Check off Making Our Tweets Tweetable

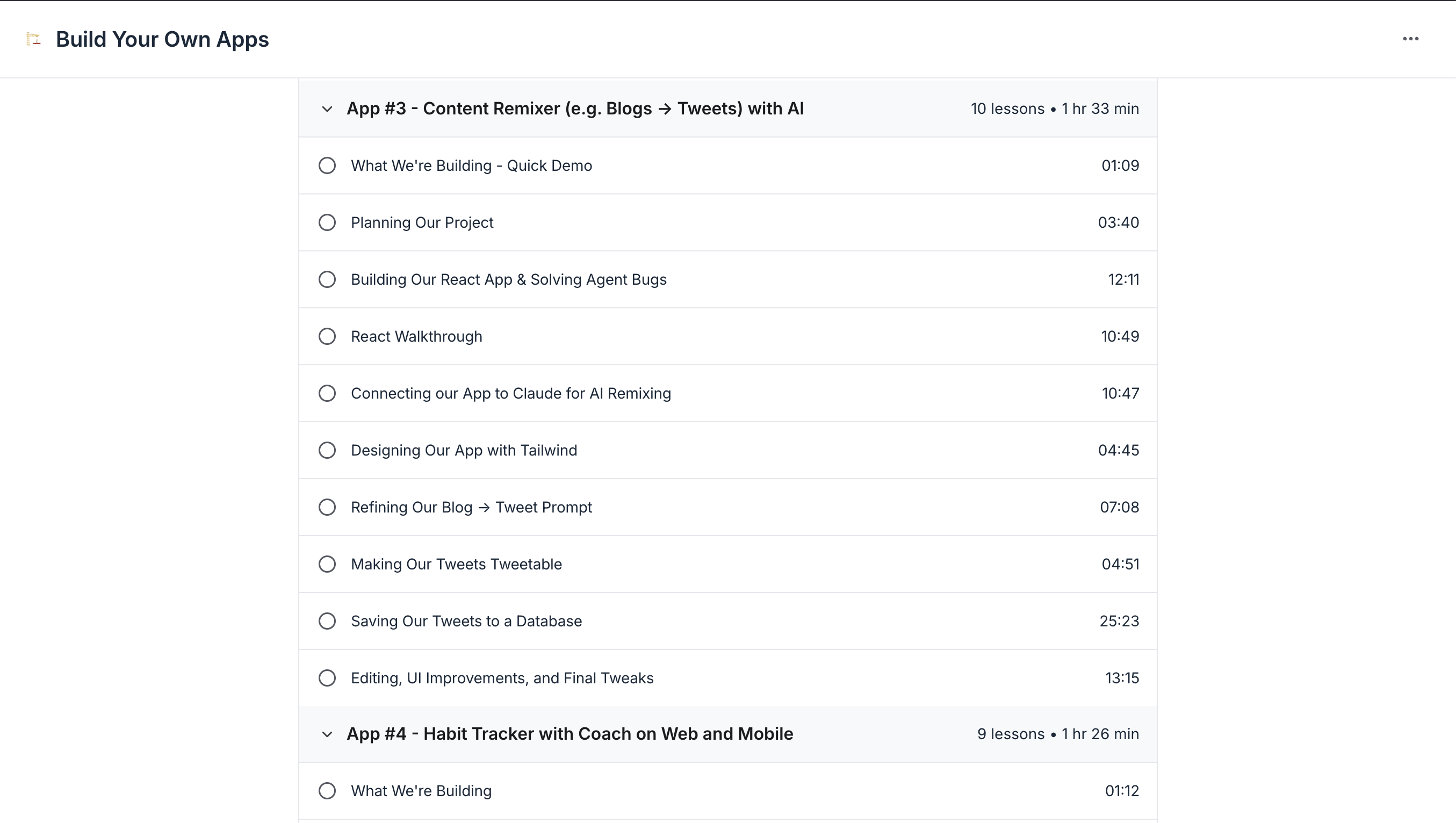[x=327, y=564]
